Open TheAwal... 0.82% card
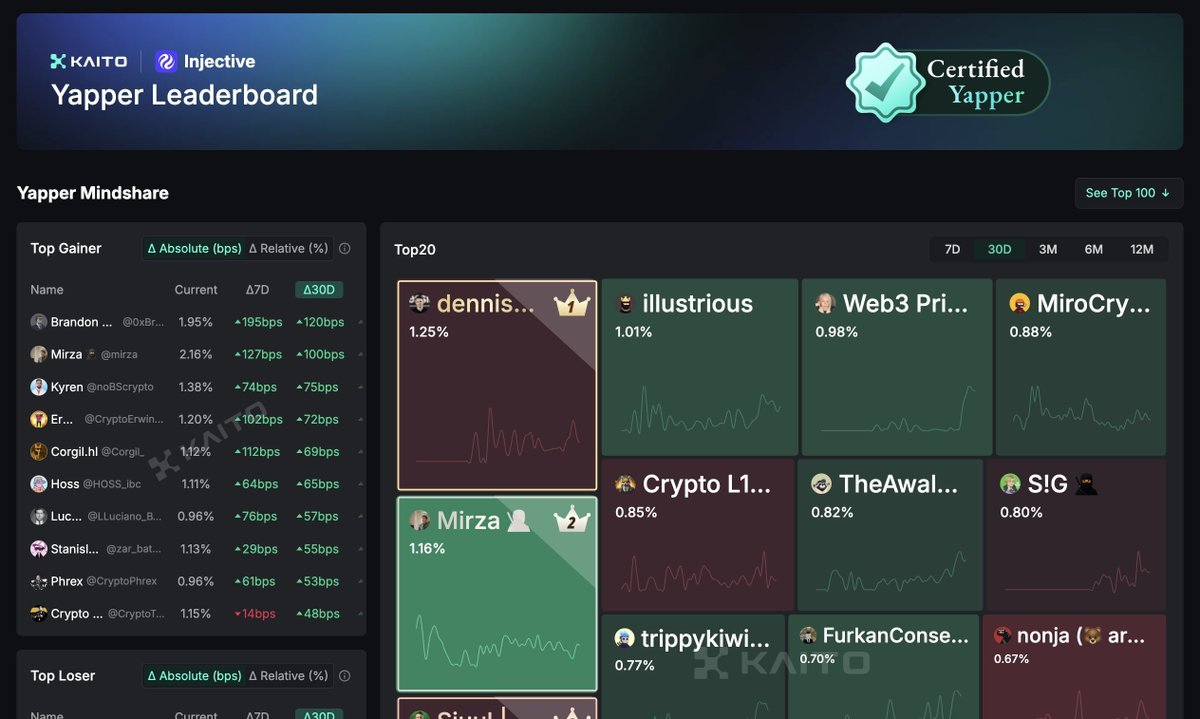The image size is (1200, 719). [x=890, y=535]
